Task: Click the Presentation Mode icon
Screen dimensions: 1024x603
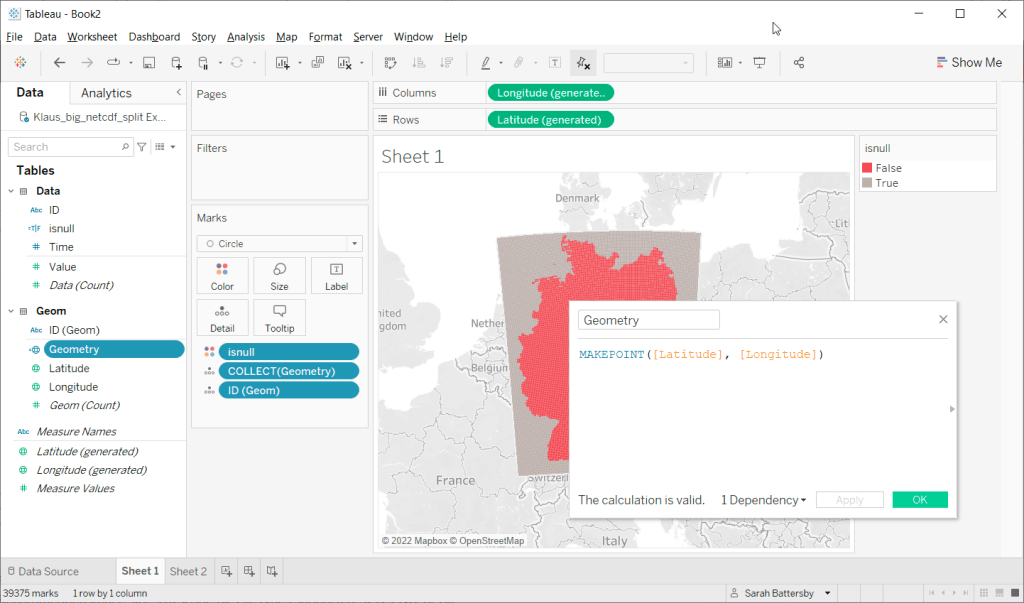Action: pos(760,63)
